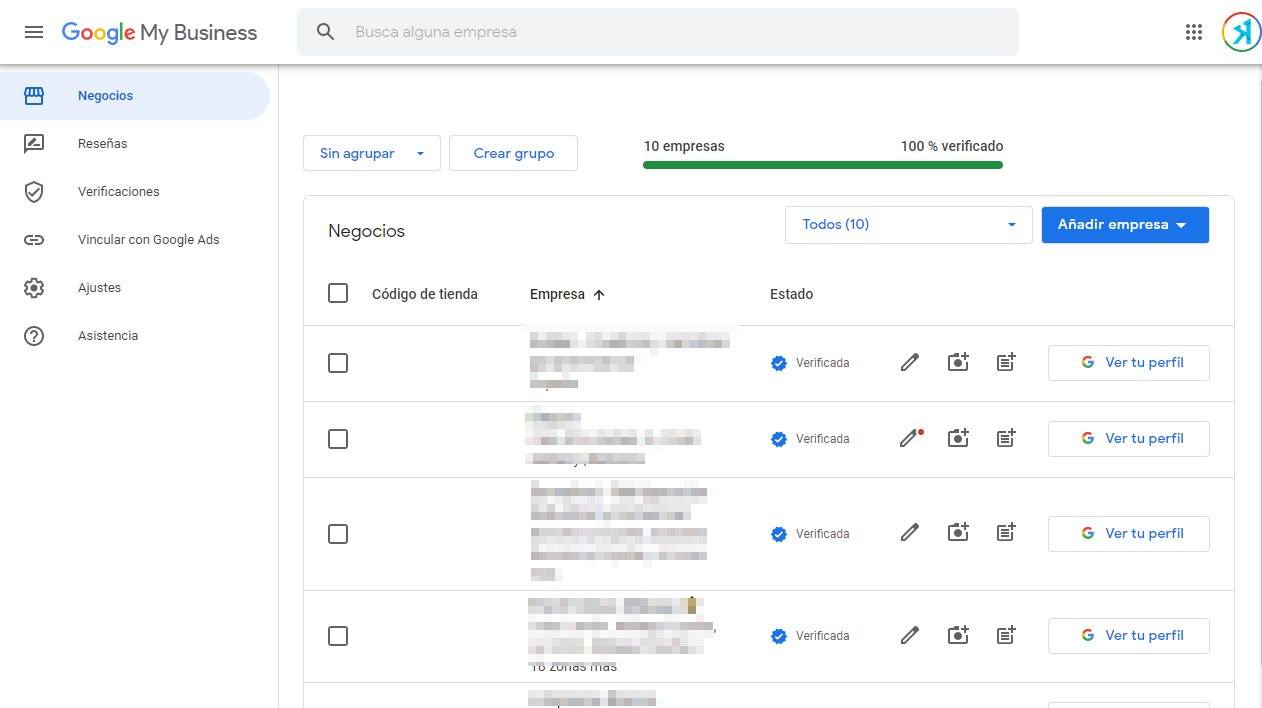The image size is (1262, 708).
Task: Check the first business row checkbox
Action: point(338,363)
